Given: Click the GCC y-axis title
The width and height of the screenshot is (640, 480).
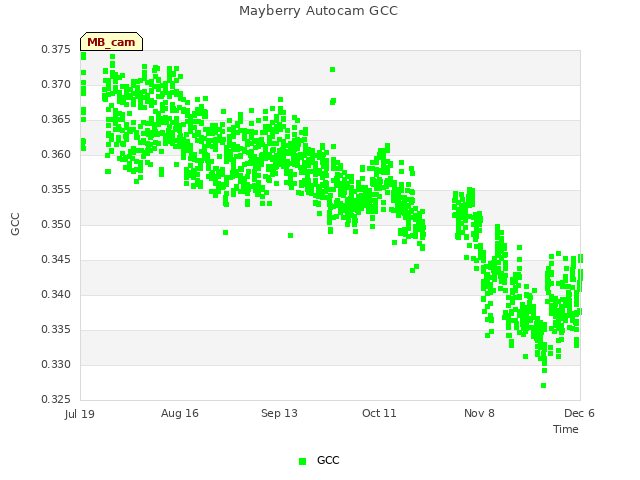Looking at the screenshot, I should pos(15,224).
